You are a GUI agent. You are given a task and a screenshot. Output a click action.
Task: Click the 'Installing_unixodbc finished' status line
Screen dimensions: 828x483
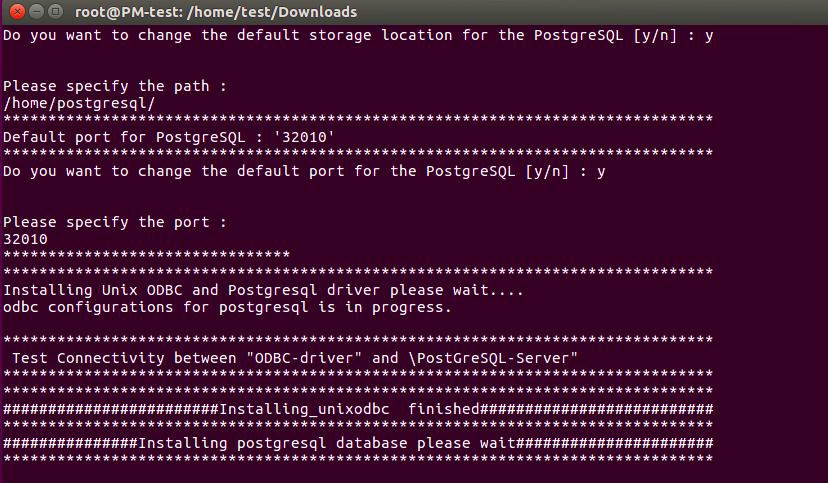point(358,409)
